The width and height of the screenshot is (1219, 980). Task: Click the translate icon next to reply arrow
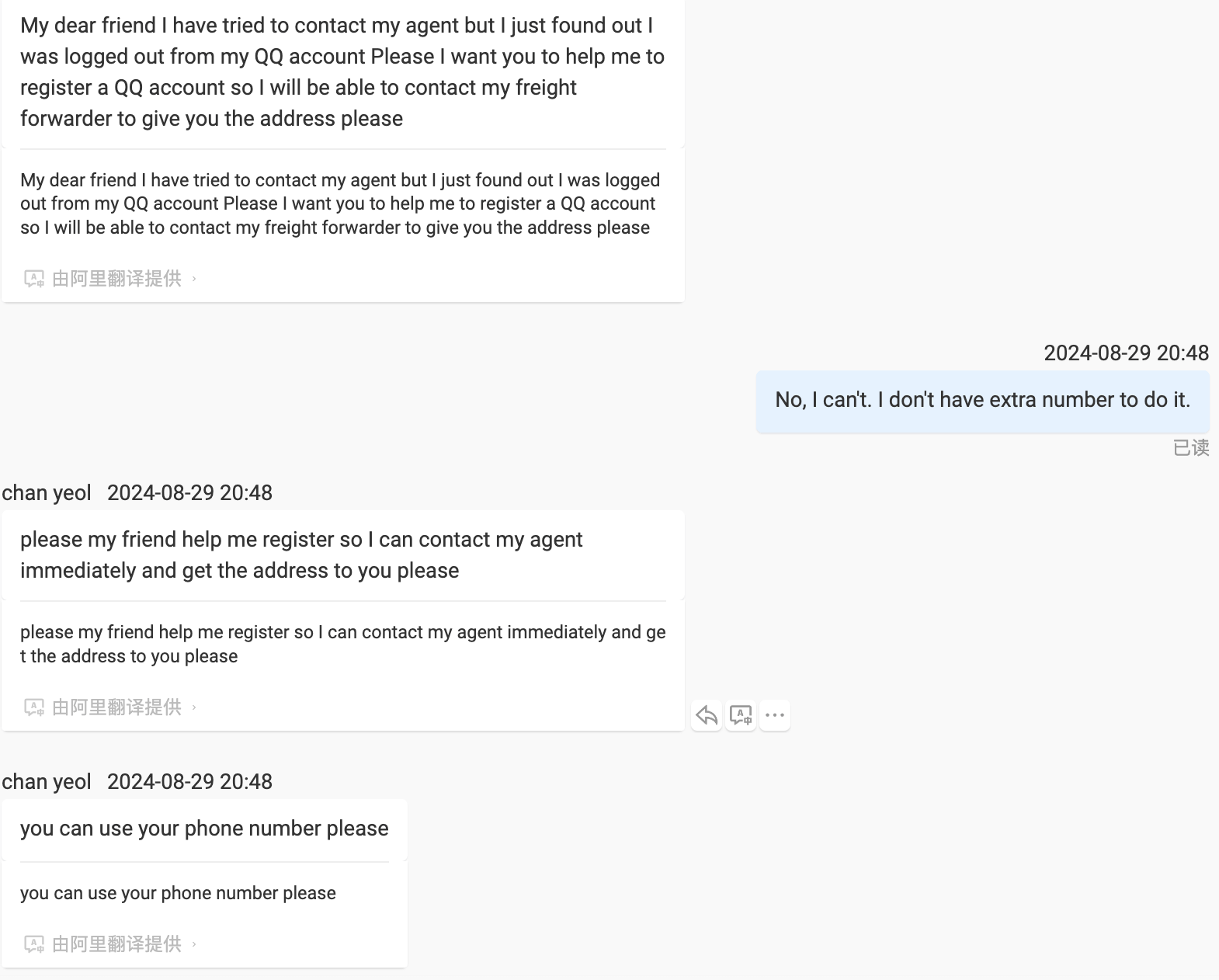[741, 715]
